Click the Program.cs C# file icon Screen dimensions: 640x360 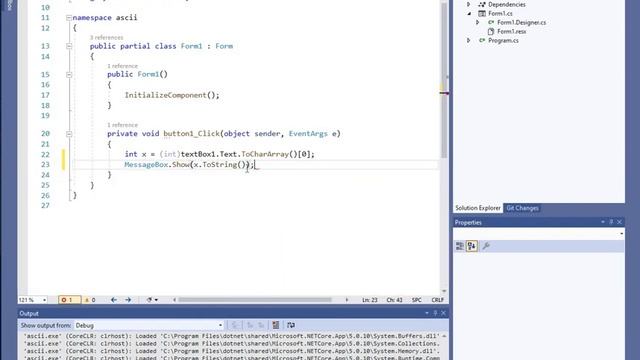click(x=482, y=40)
